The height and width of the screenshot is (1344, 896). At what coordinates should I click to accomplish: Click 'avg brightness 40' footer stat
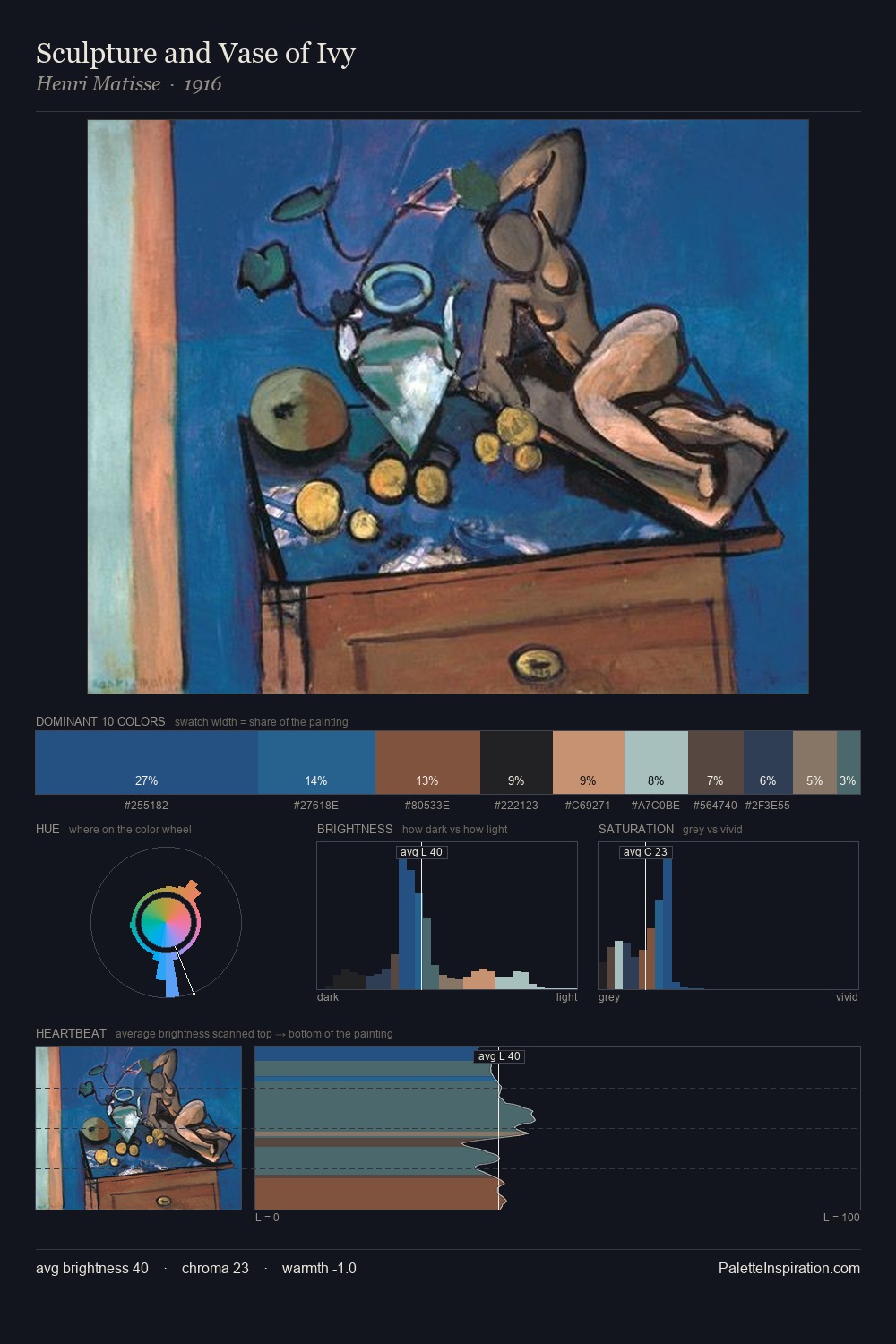point(92,1269)
